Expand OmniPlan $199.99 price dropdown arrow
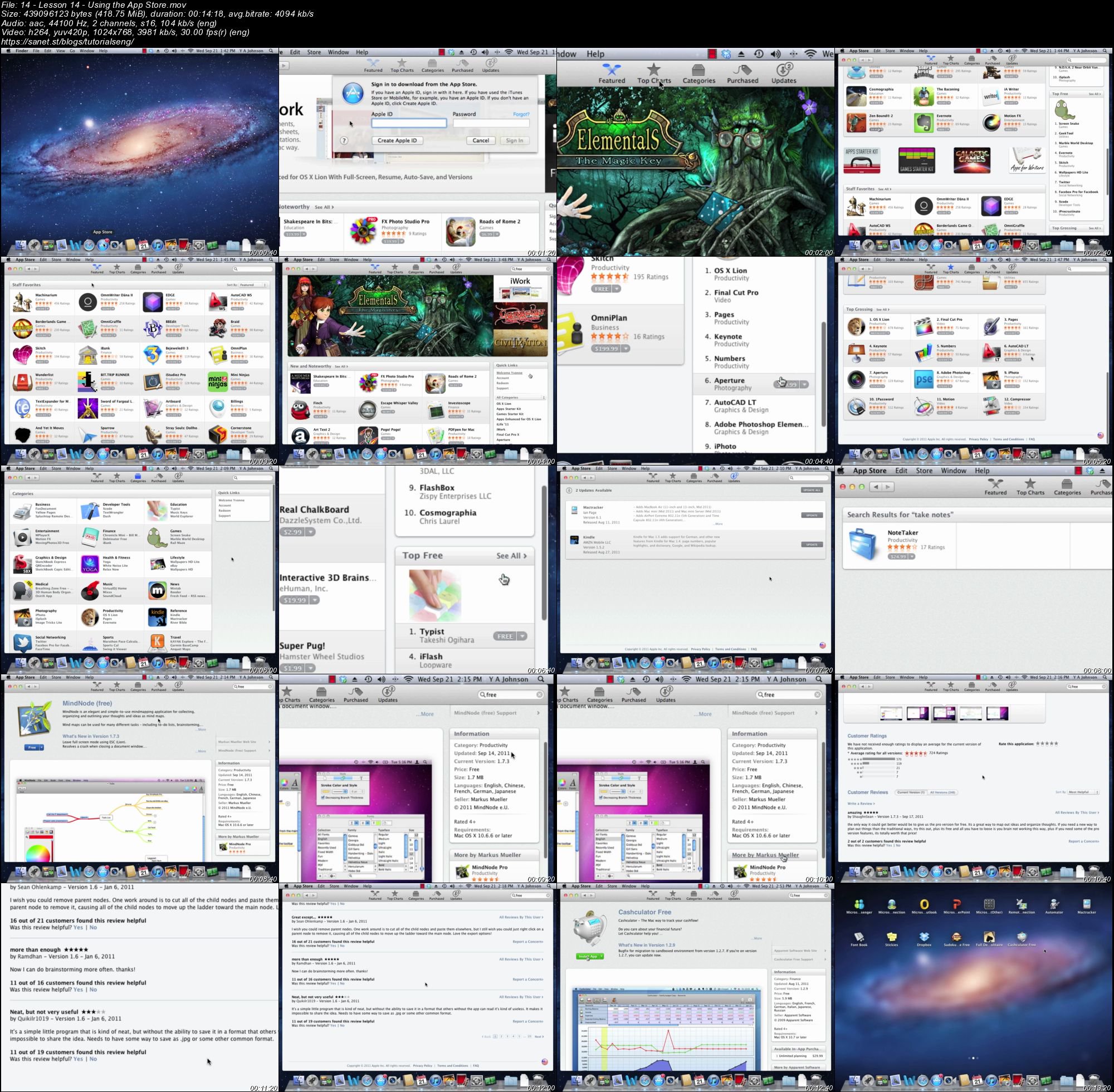The image size is (1114, 1092). 626,348
